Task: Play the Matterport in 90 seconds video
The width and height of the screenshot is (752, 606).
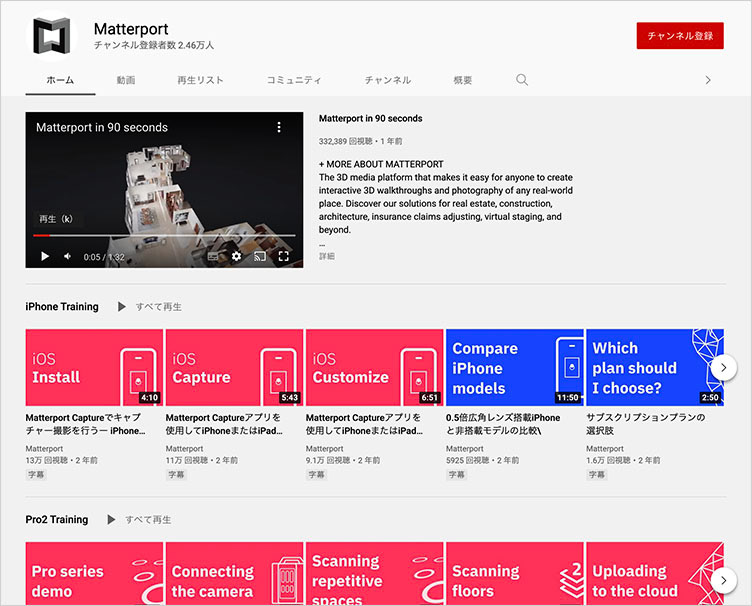Action: pyautogui.click(x=45, y=256)
